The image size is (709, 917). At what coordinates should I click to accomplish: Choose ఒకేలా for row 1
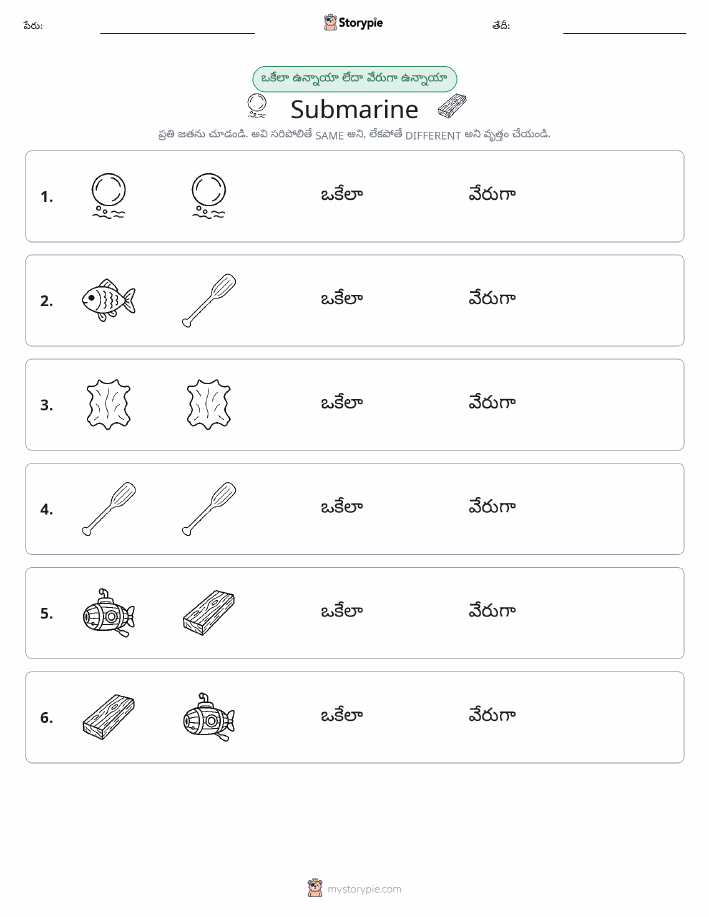click(342, 194)
